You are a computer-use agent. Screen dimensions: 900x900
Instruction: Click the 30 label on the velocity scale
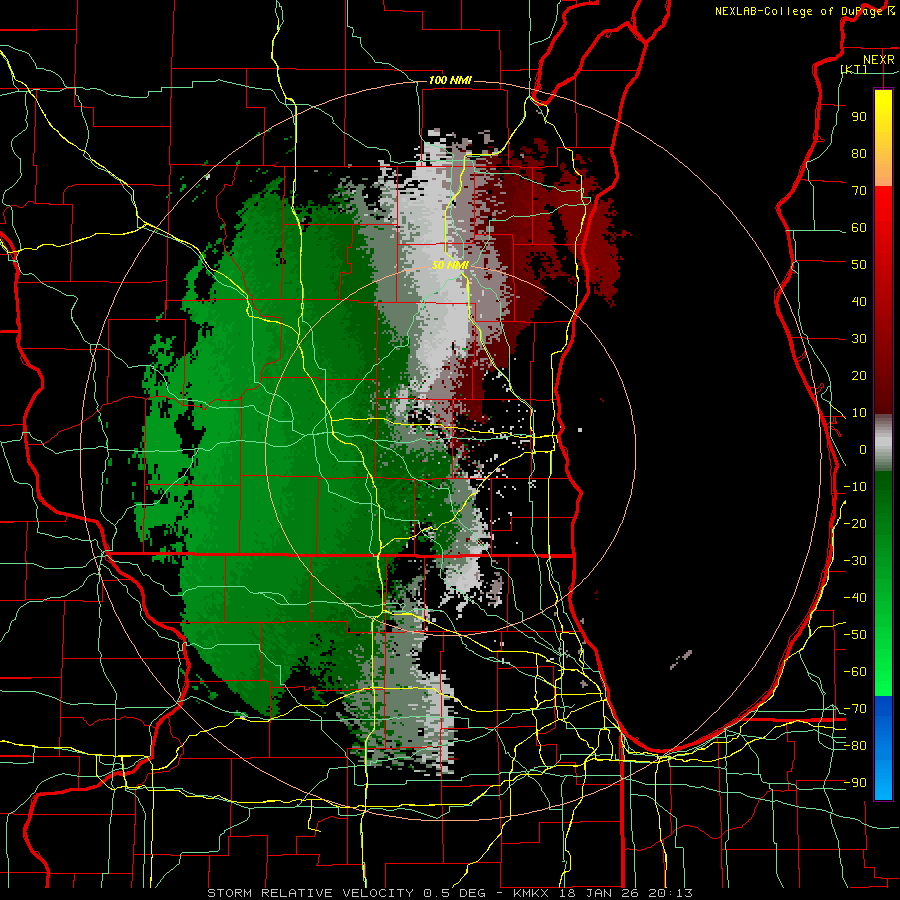tap(859, 339)
